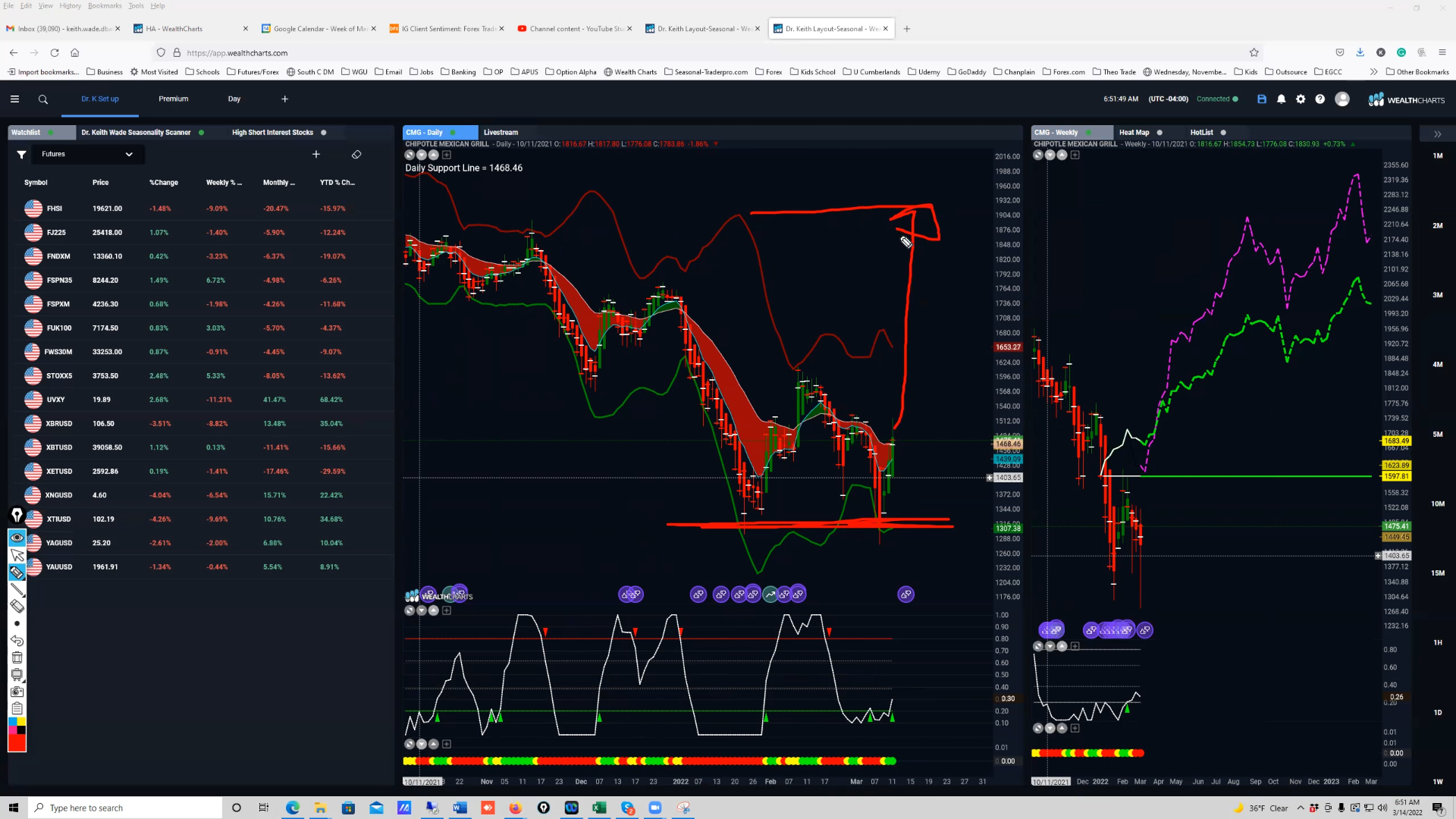The width and height of the screenshot is (1456, 819).
Task: Select the UVXY row in the watchlist
Action: (x=201, y=400)
